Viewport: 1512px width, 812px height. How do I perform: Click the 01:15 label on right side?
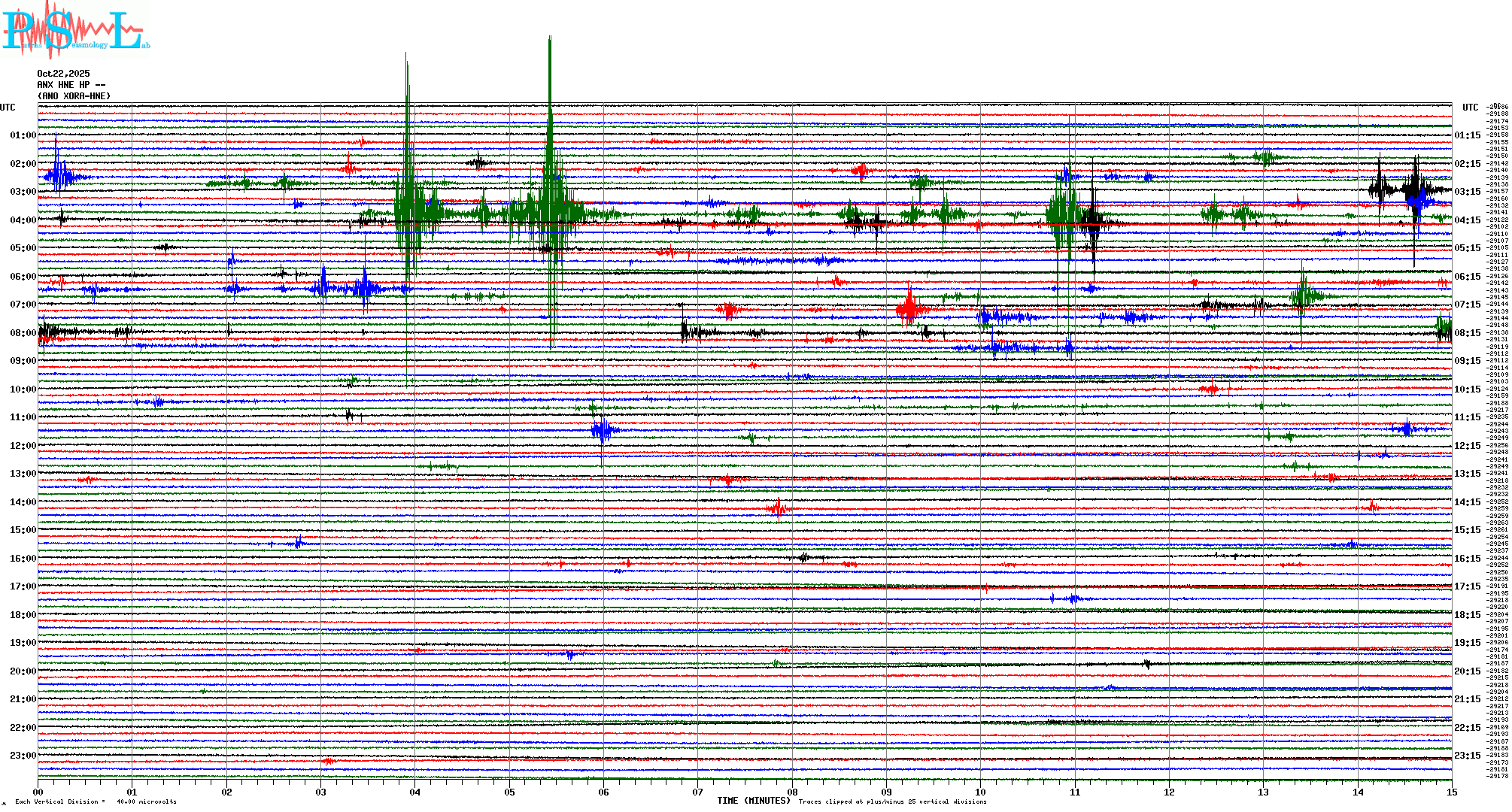tap(1467, 136)
